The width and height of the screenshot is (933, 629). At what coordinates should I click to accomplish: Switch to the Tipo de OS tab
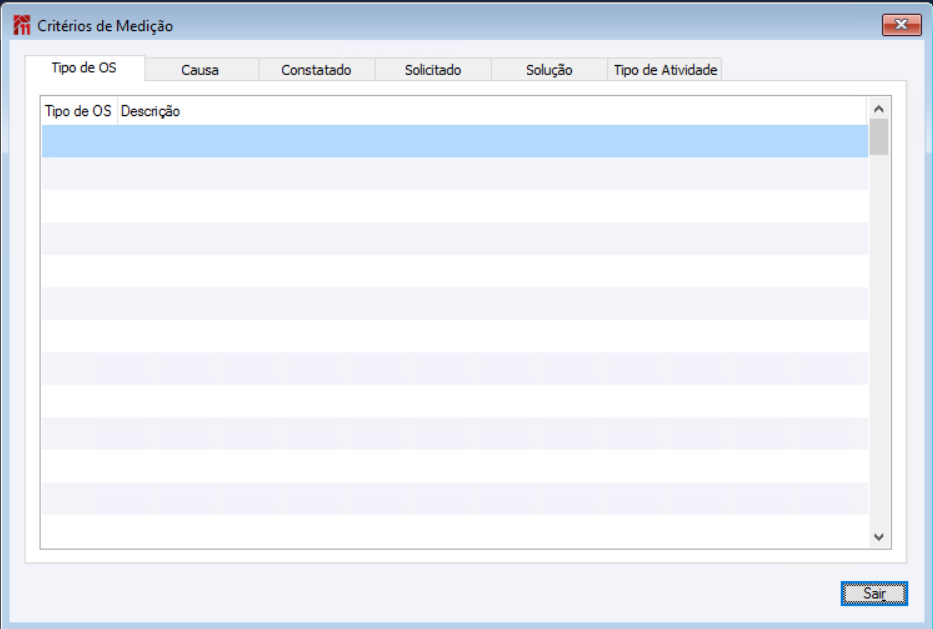pyautogui.click(x=84, y=68)
